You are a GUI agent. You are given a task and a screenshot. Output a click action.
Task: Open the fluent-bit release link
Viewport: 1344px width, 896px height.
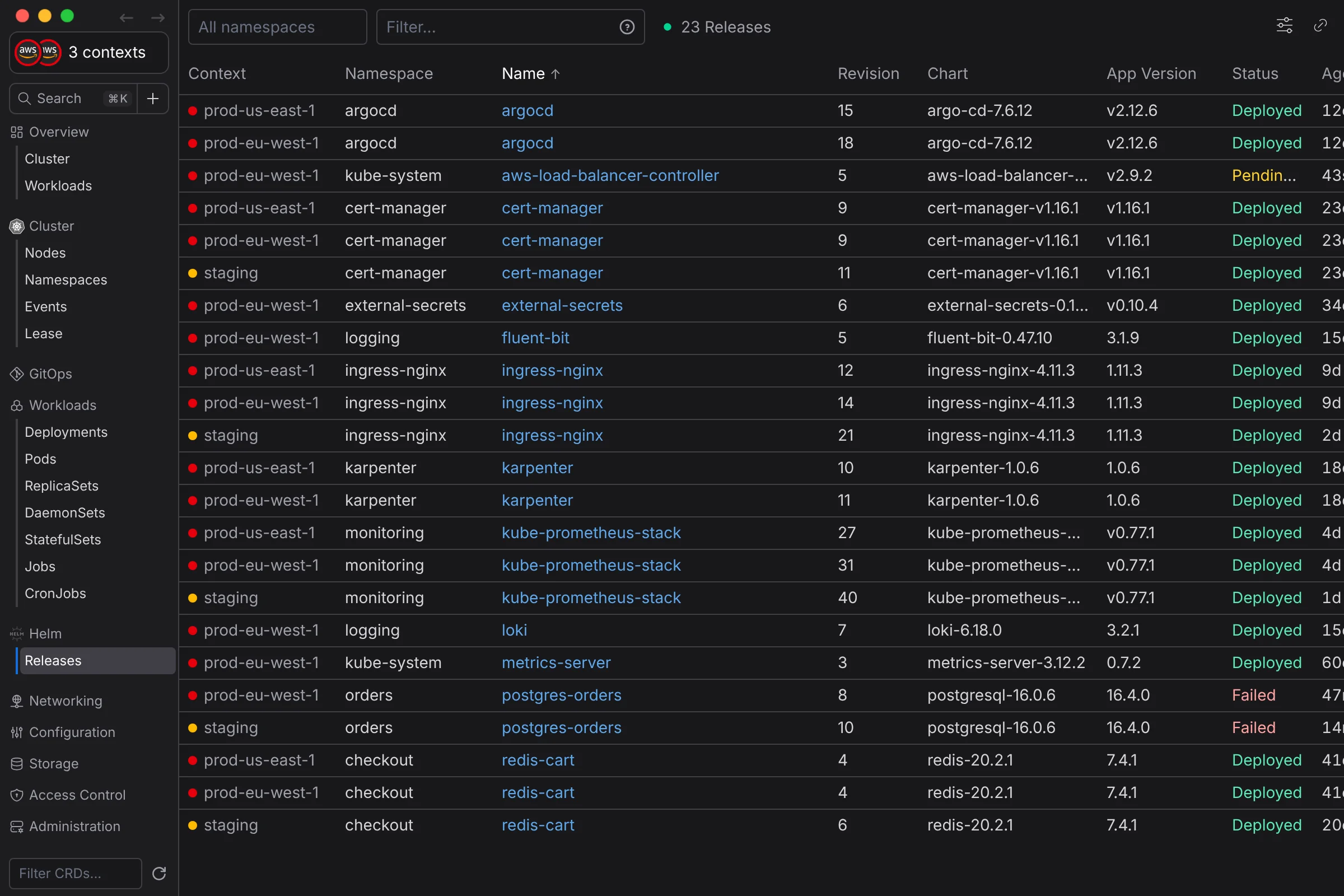535,338
